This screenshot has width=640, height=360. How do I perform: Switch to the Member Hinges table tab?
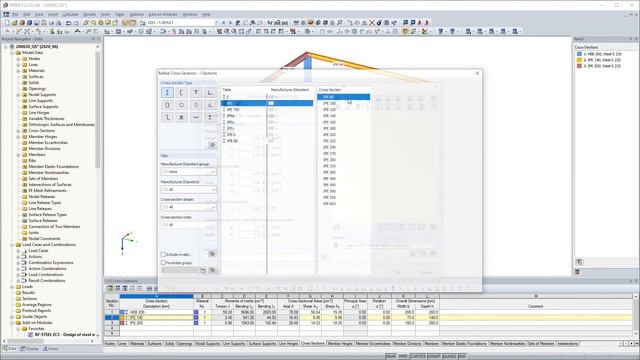(x=340, y=344)
